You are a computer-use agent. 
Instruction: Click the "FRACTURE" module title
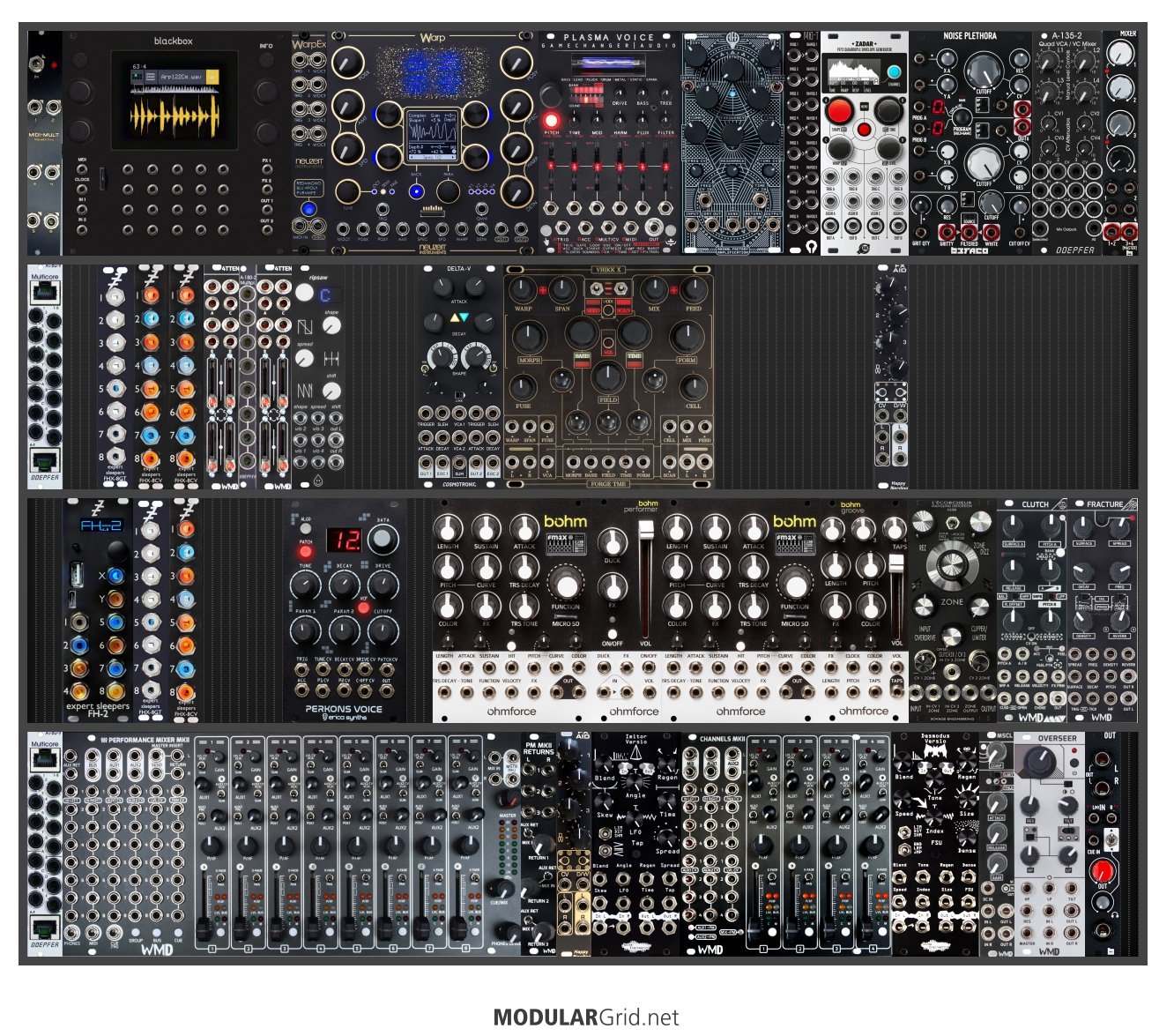click(1104, 504)
